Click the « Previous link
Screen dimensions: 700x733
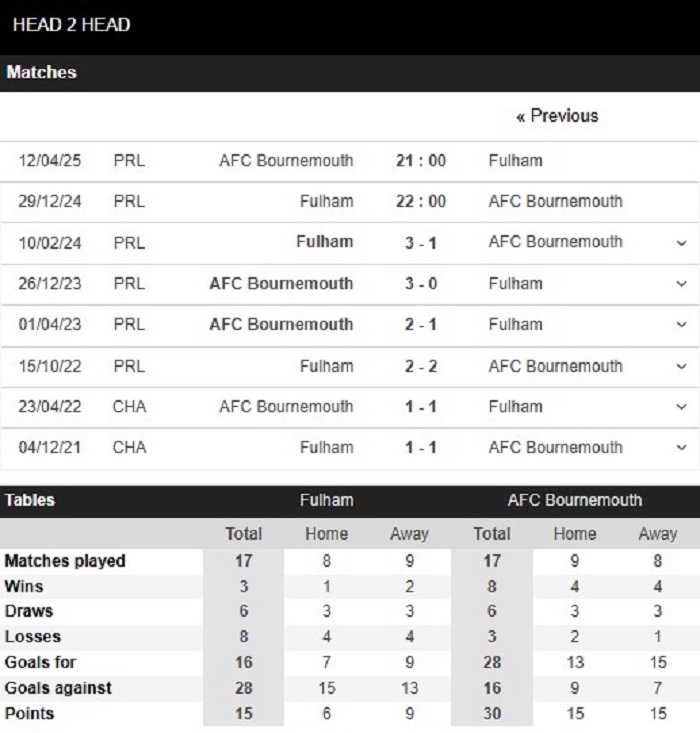coord(557,115)
